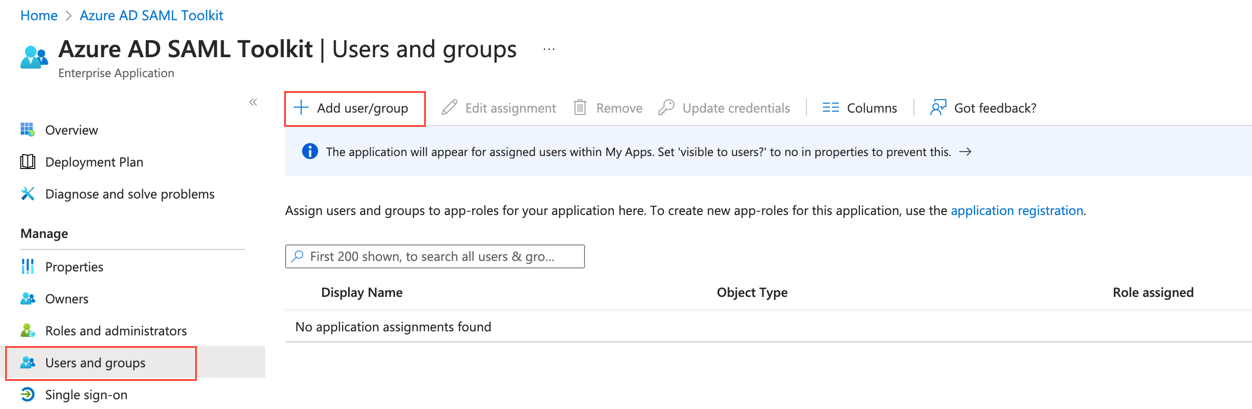Select Users and groups in sidebar
1252x409 pixels.
click(x=95, y=363)
